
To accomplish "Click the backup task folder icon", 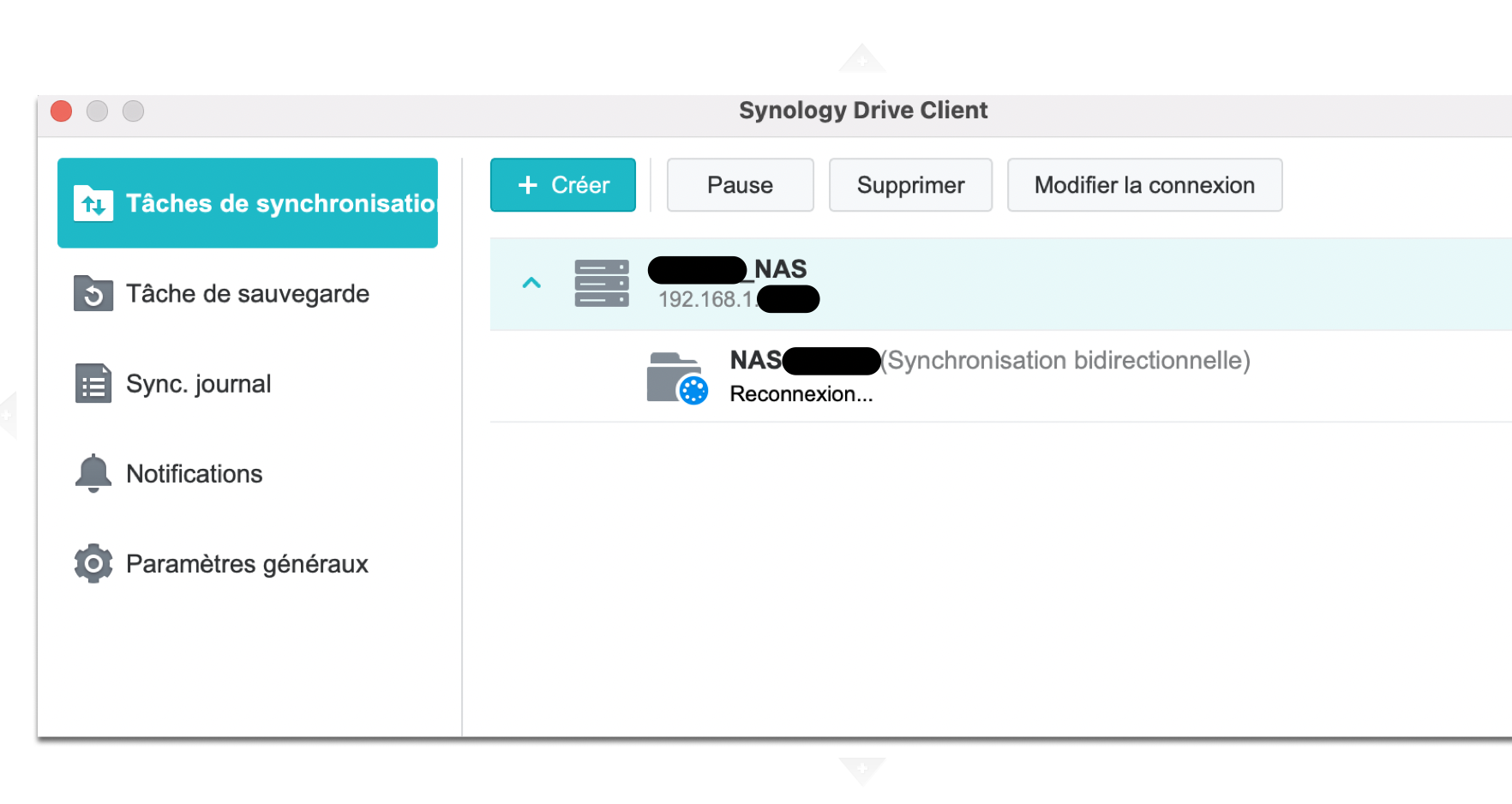I will pyautogui.click(x=93, y=294).
